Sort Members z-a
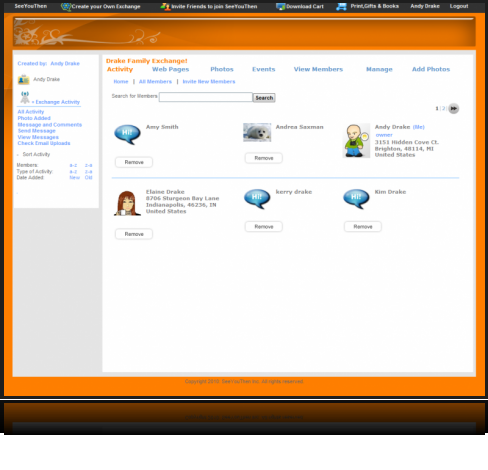Screen dimensions: 488x470 point(88,165)
